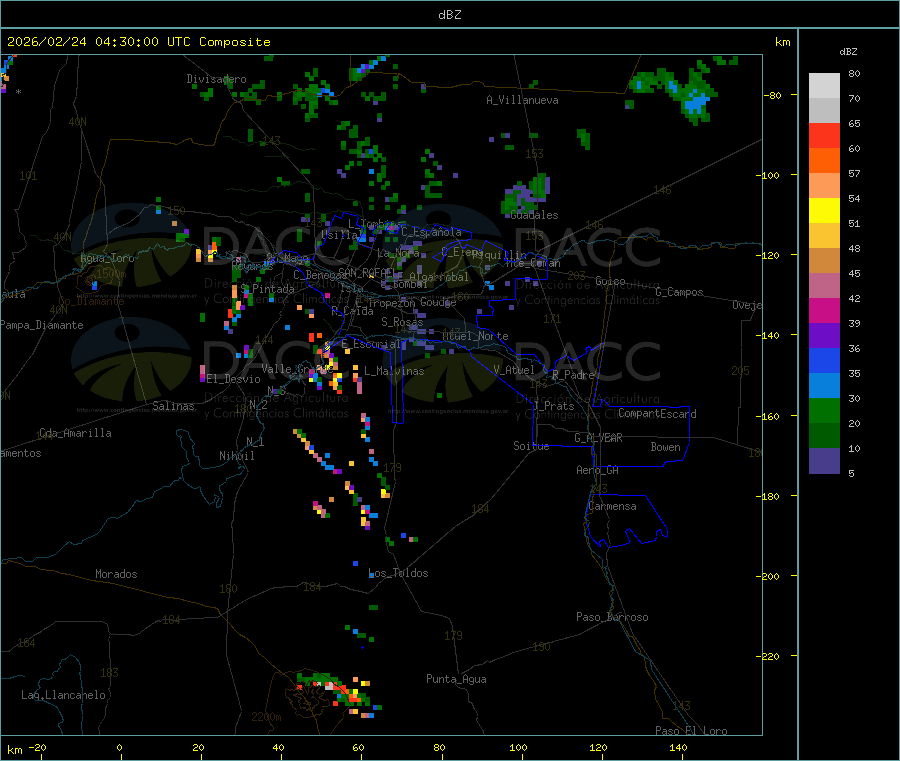Click the 'Morados' place label
This screenshot has width=900, height=761.
point(116,574)
